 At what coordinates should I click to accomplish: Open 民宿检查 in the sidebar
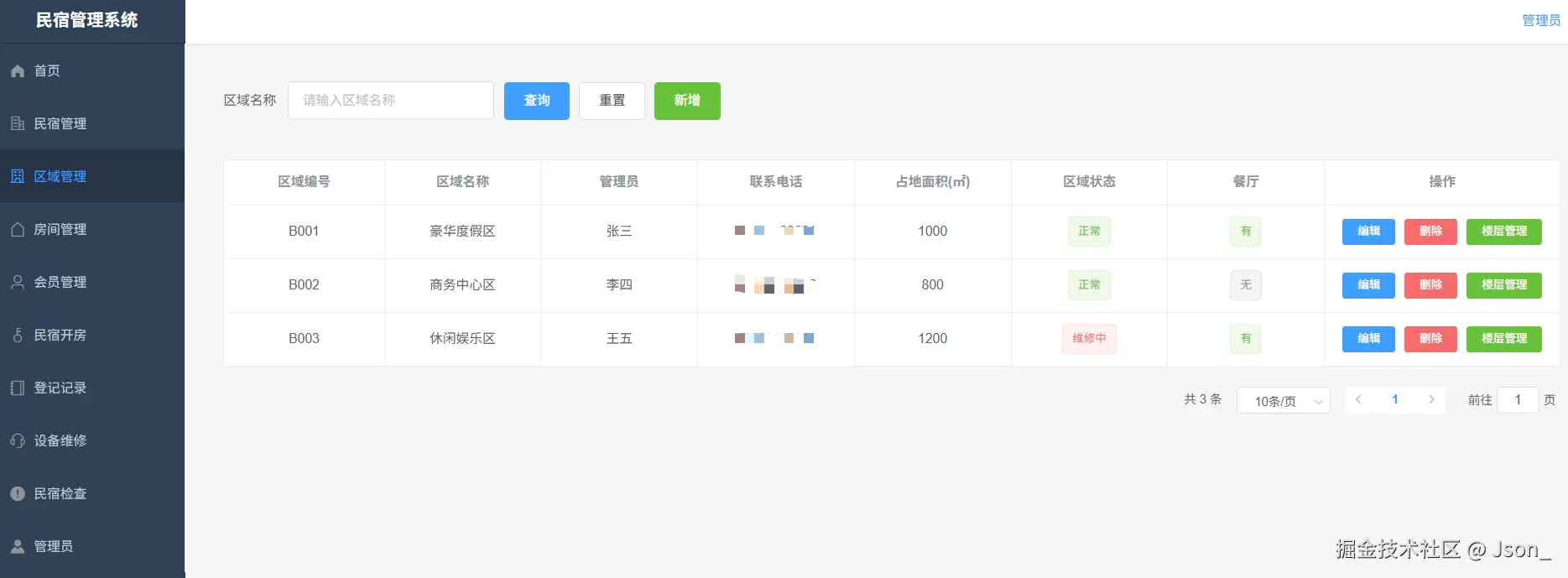[x=92, y=494]
